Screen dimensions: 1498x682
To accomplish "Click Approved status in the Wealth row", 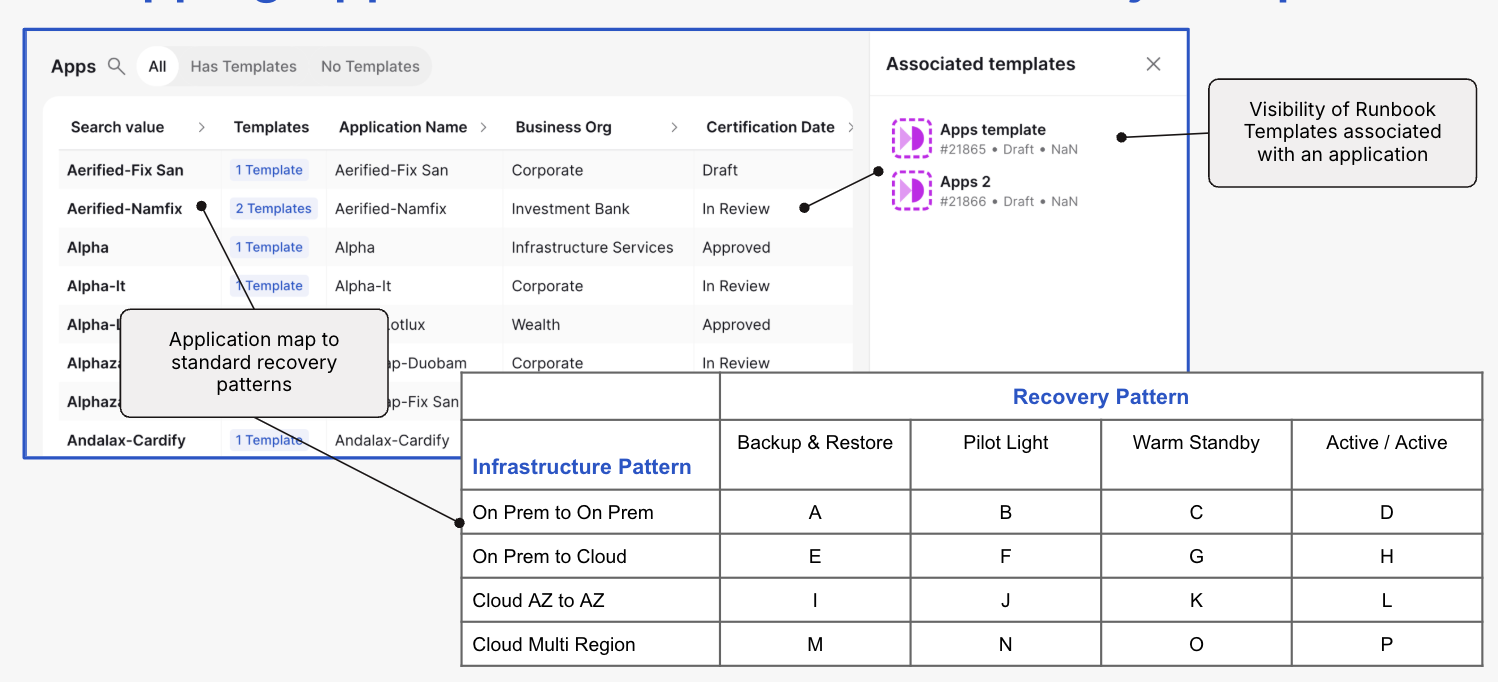I will pyautogui.click(x=736, y=325).
